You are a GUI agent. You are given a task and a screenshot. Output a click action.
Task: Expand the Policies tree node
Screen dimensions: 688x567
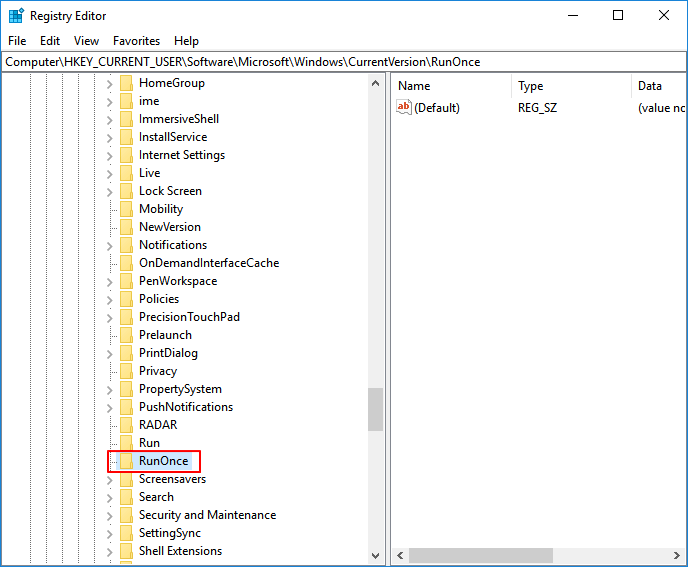point(110,299)
